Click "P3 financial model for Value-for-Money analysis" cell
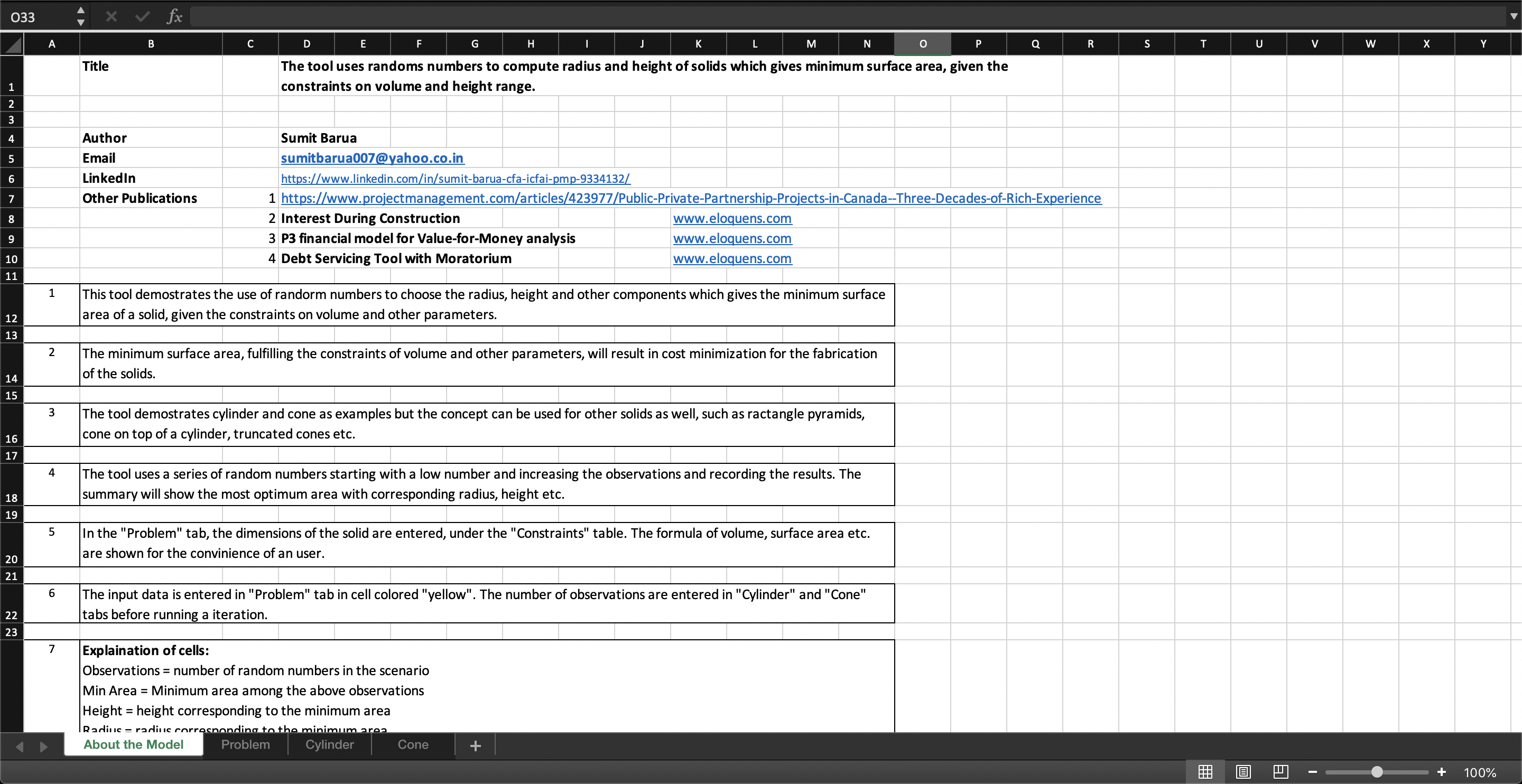This screenshot has width=1522, height=784. (428, 238)
